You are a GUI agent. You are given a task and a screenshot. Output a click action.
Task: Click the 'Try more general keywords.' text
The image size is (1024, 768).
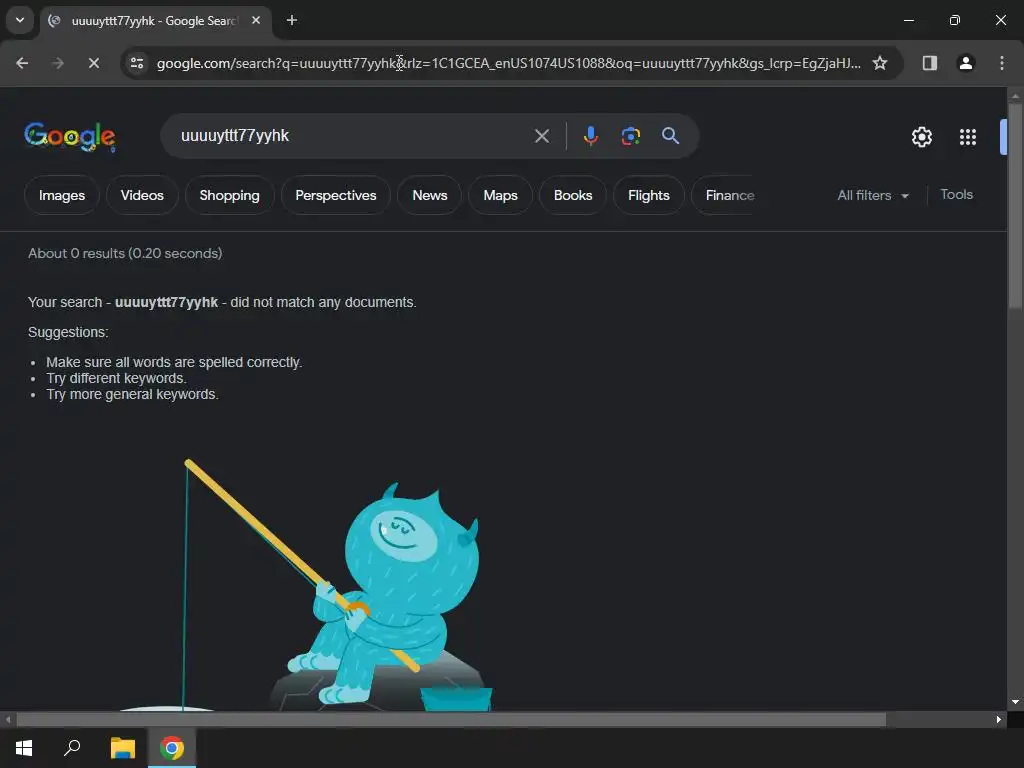[x=132, y=394]
